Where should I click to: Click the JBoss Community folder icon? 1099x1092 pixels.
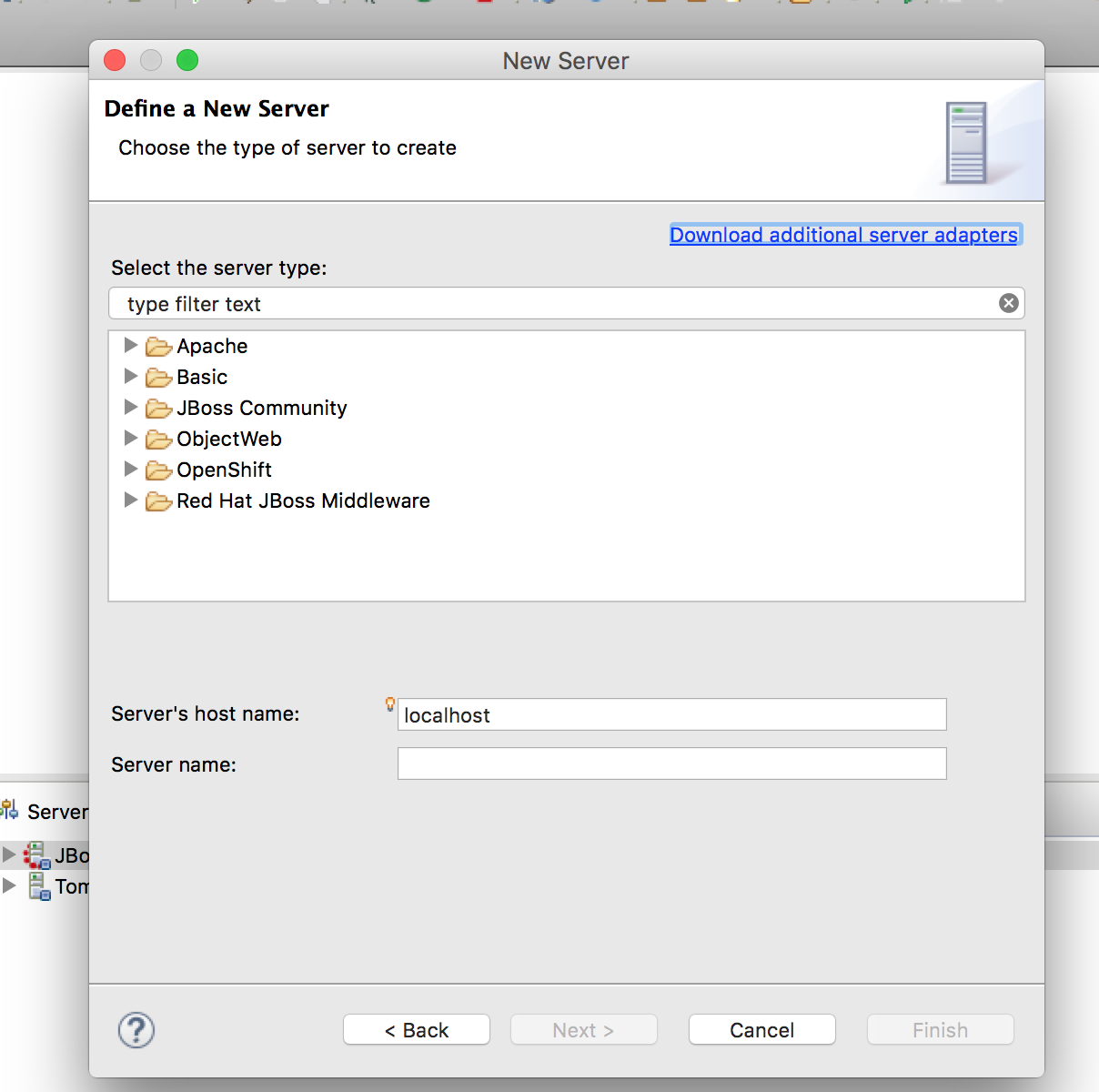tap(158, 409)
